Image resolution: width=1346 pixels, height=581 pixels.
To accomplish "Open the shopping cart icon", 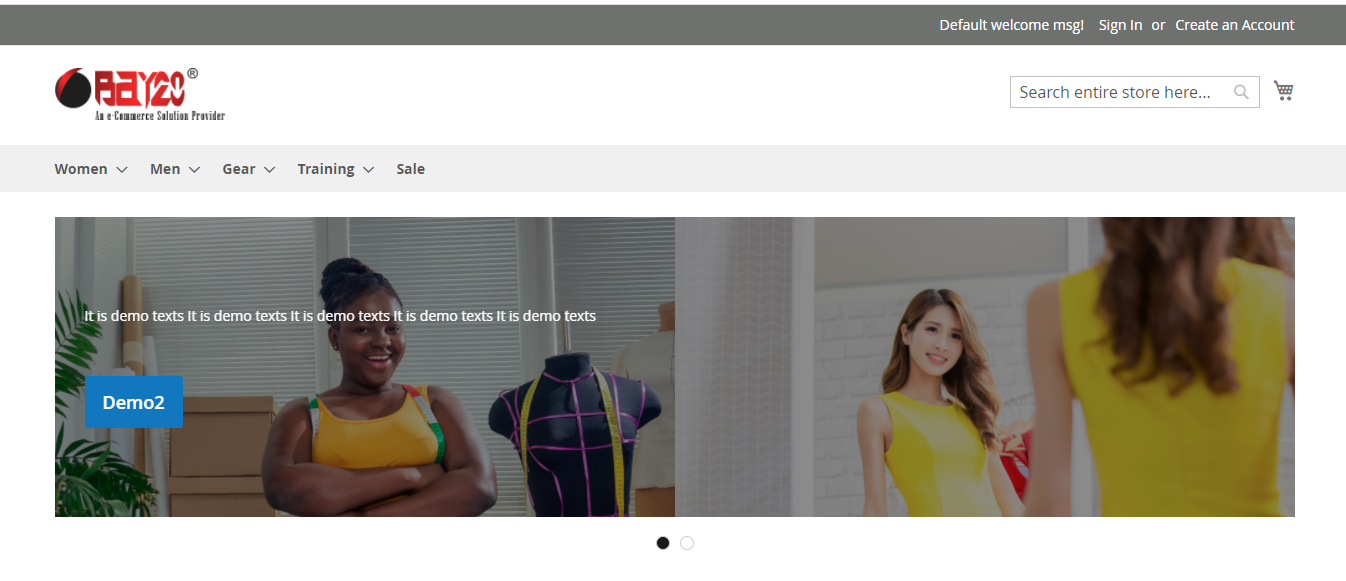I will click(x=1283, y=91).
